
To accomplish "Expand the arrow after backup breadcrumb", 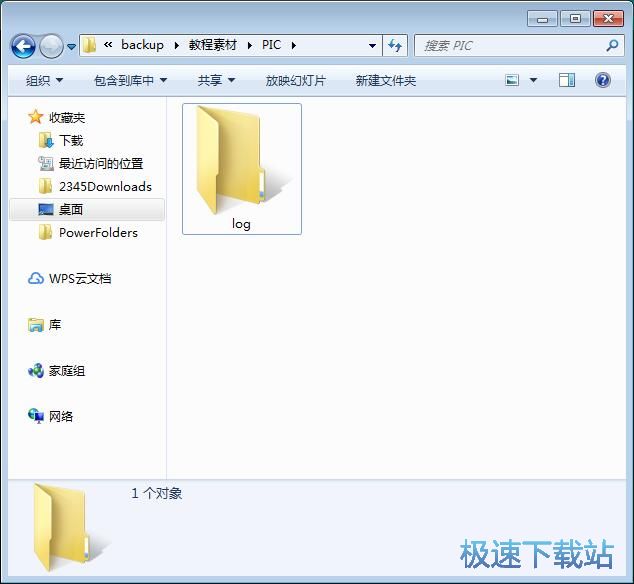I will tap(177, 45).
